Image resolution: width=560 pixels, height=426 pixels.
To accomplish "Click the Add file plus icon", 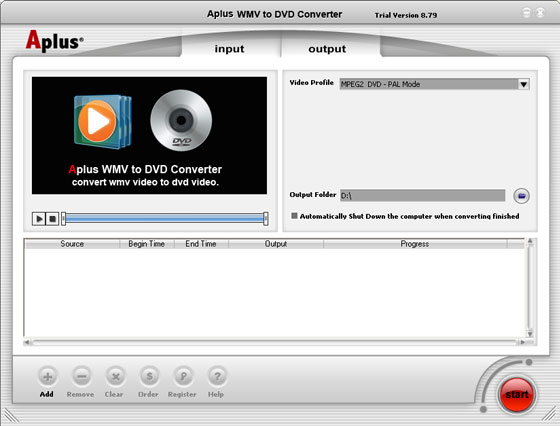I will pos(47,376).
